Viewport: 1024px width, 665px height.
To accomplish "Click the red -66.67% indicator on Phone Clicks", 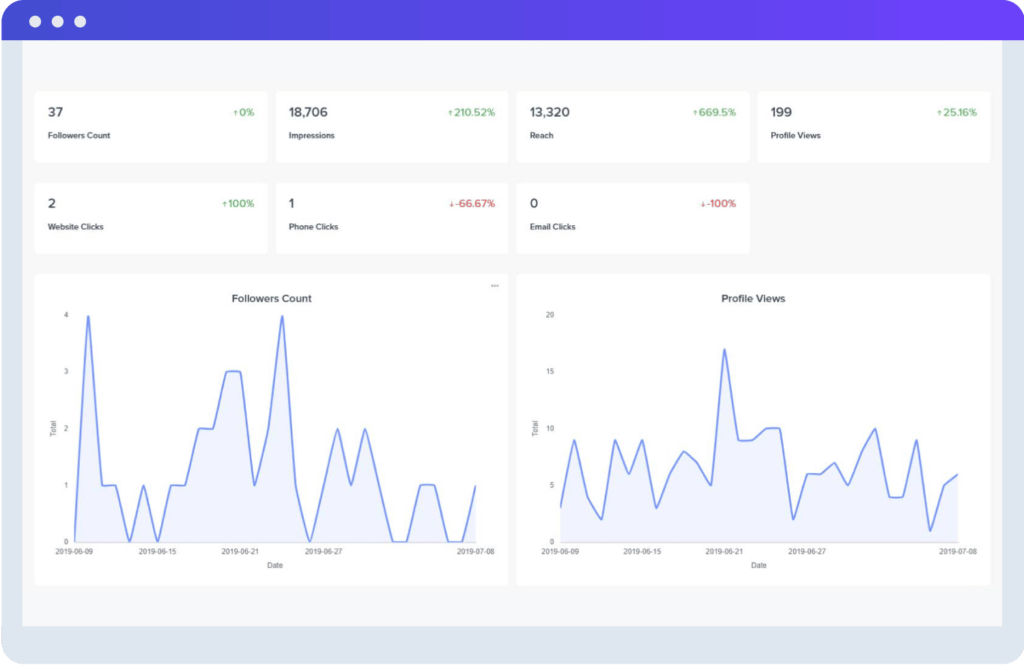I will (470, 203).
